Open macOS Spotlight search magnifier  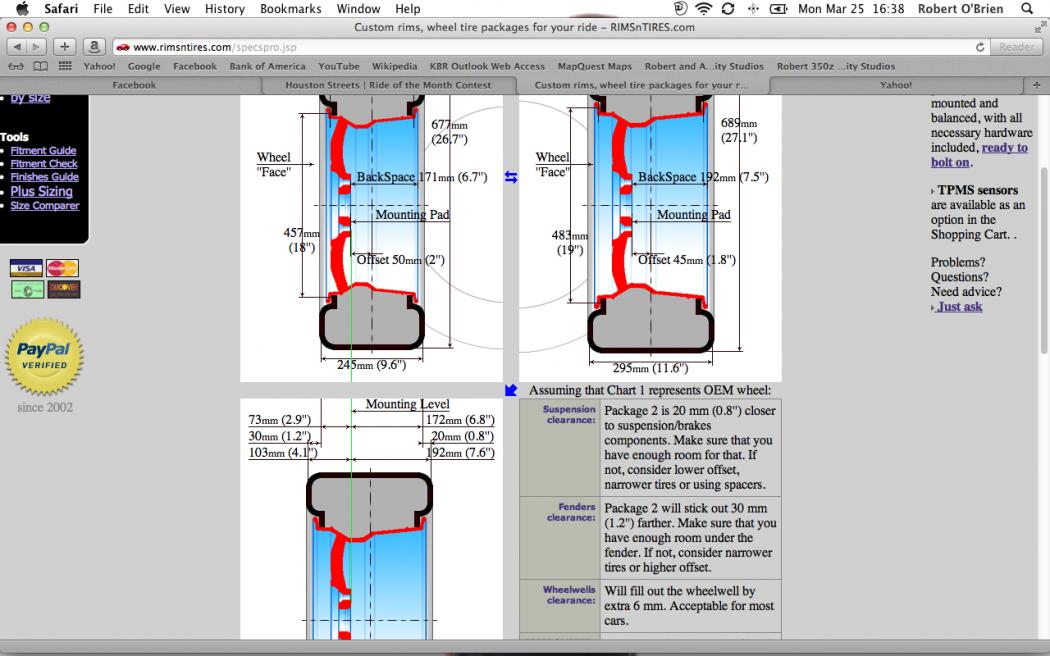(x=1027, y=8)
